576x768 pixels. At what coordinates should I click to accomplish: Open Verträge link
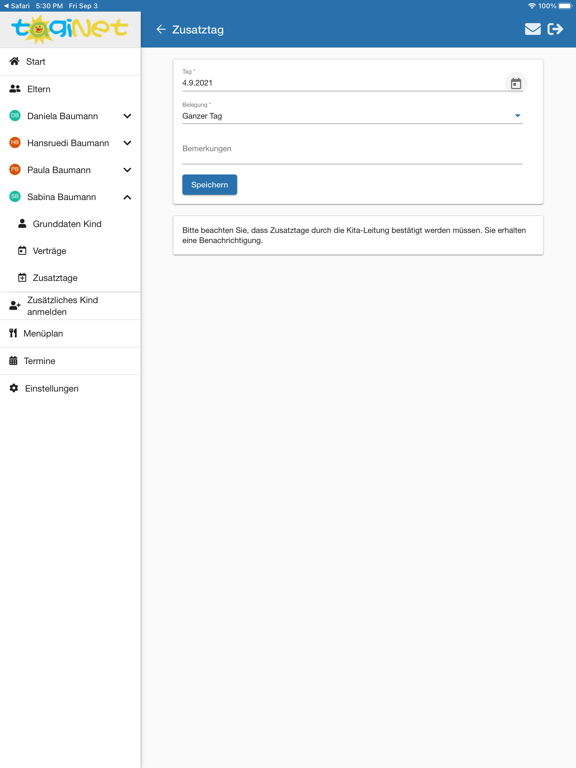tap(49, 251)
